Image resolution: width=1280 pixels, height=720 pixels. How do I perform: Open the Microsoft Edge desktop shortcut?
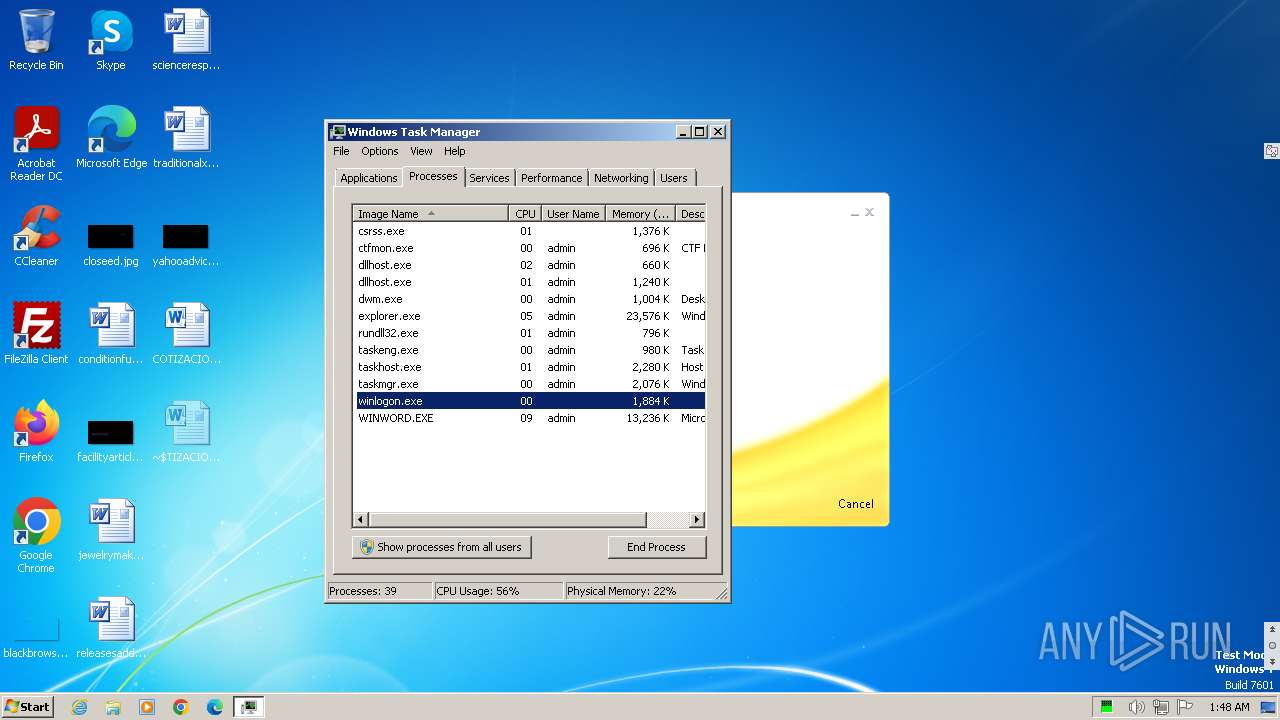pyautogui.click(x=111, y=137)
